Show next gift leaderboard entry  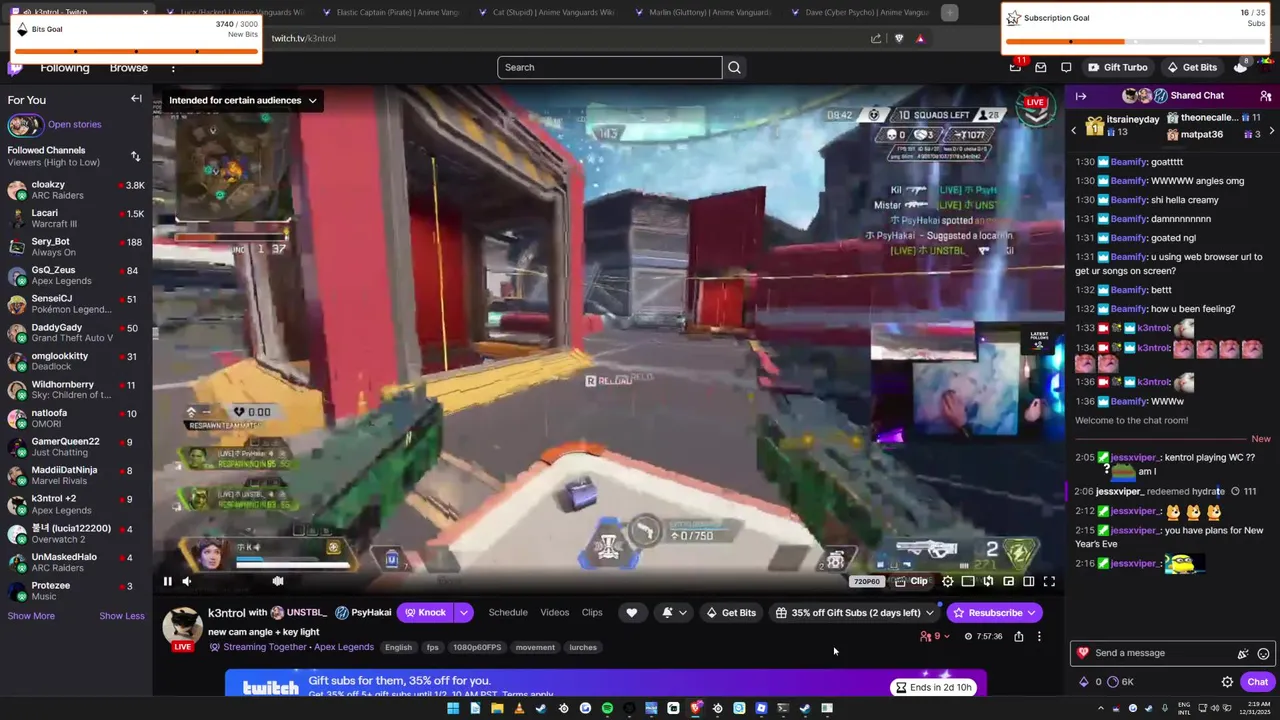coord(1272,130)
